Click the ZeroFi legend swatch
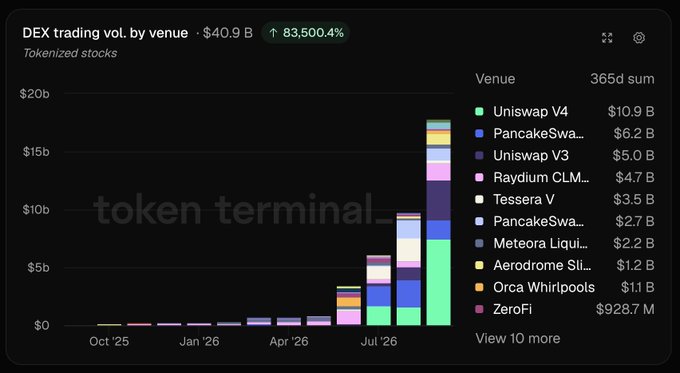The width and height of the screenshot is (680, 373). pyautogui.click(x=479, y=309)
